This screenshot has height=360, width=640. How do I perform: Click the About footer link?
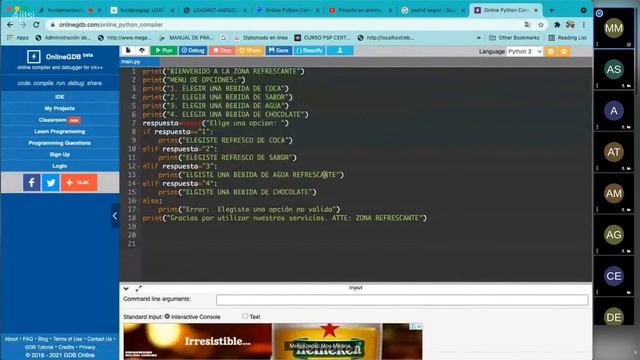click(x=11, y=339)
